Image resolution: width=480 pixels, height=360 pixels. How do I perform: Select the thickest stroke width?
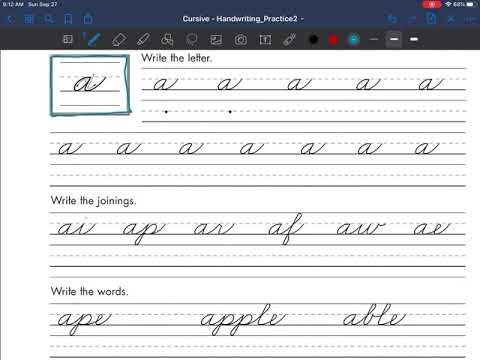(x=414, y=39)
